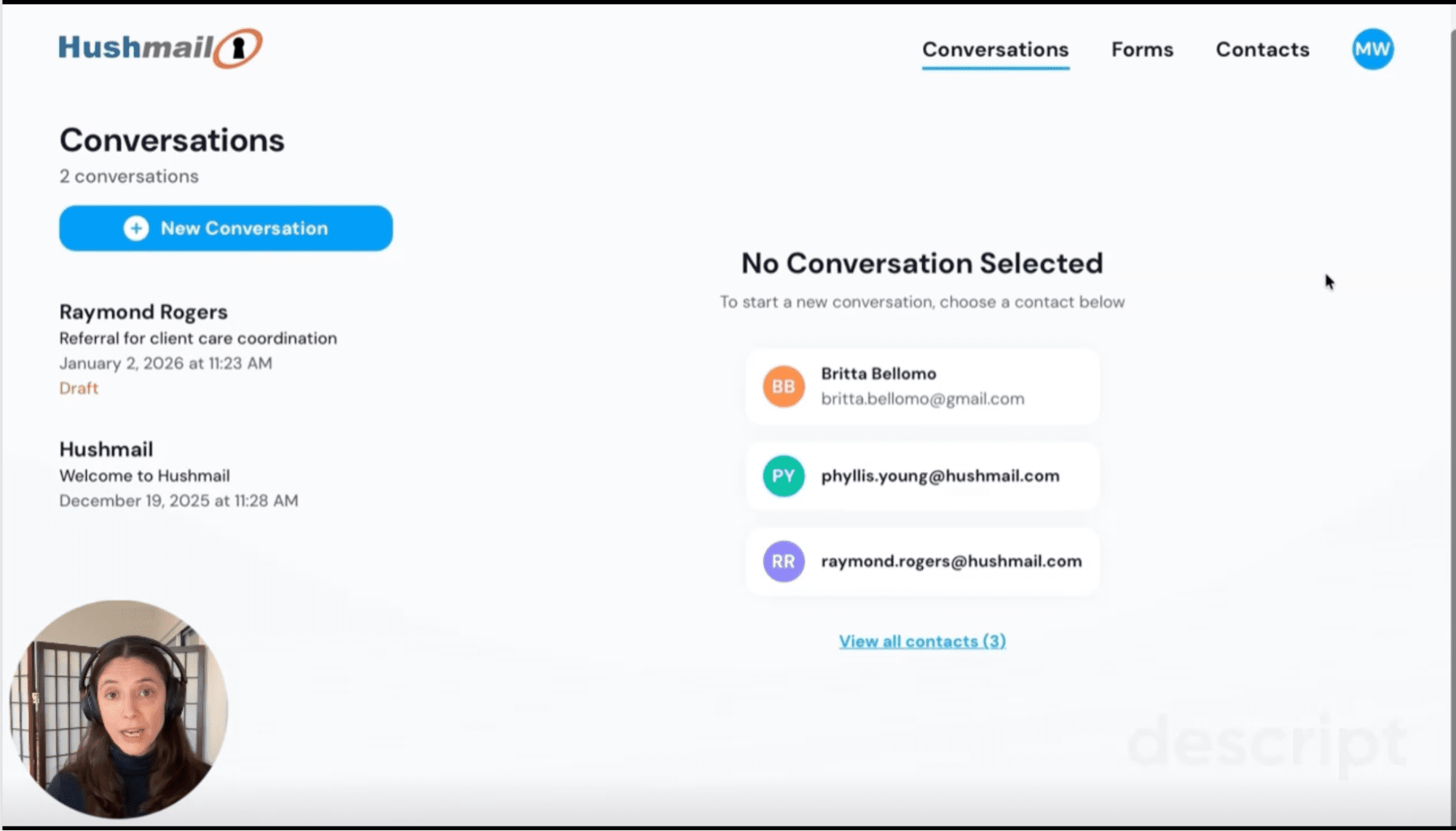Open the Forms tab
1456x831 pixels.
pos(1142,50)
